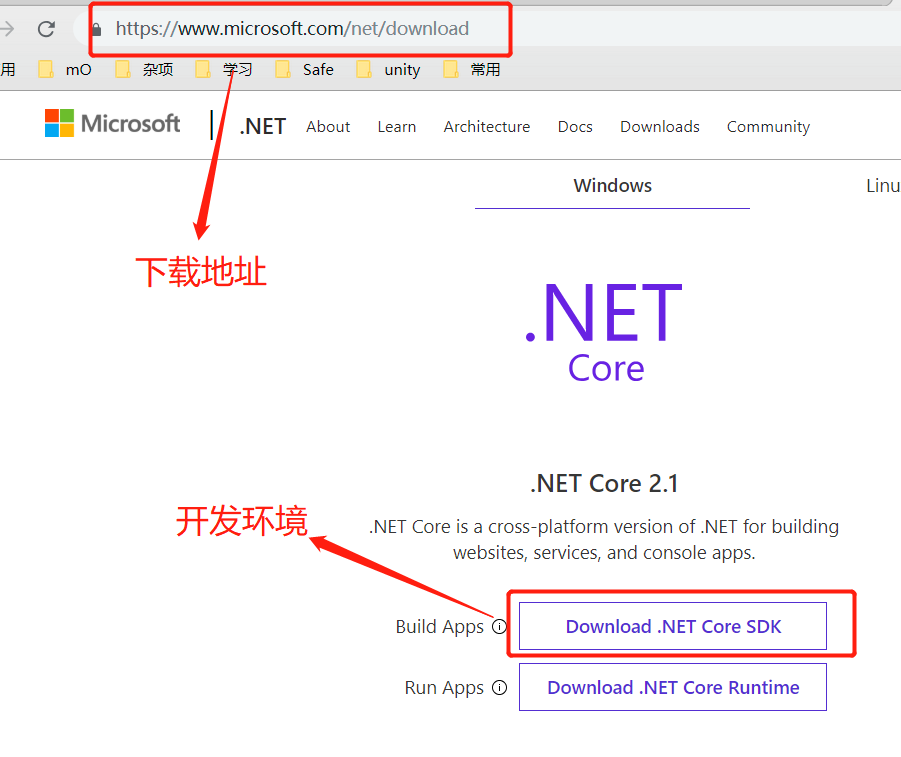The width and height of the screenshot is (901, 757).
Task: Click the .NET brand link
Action: point(263,126)
